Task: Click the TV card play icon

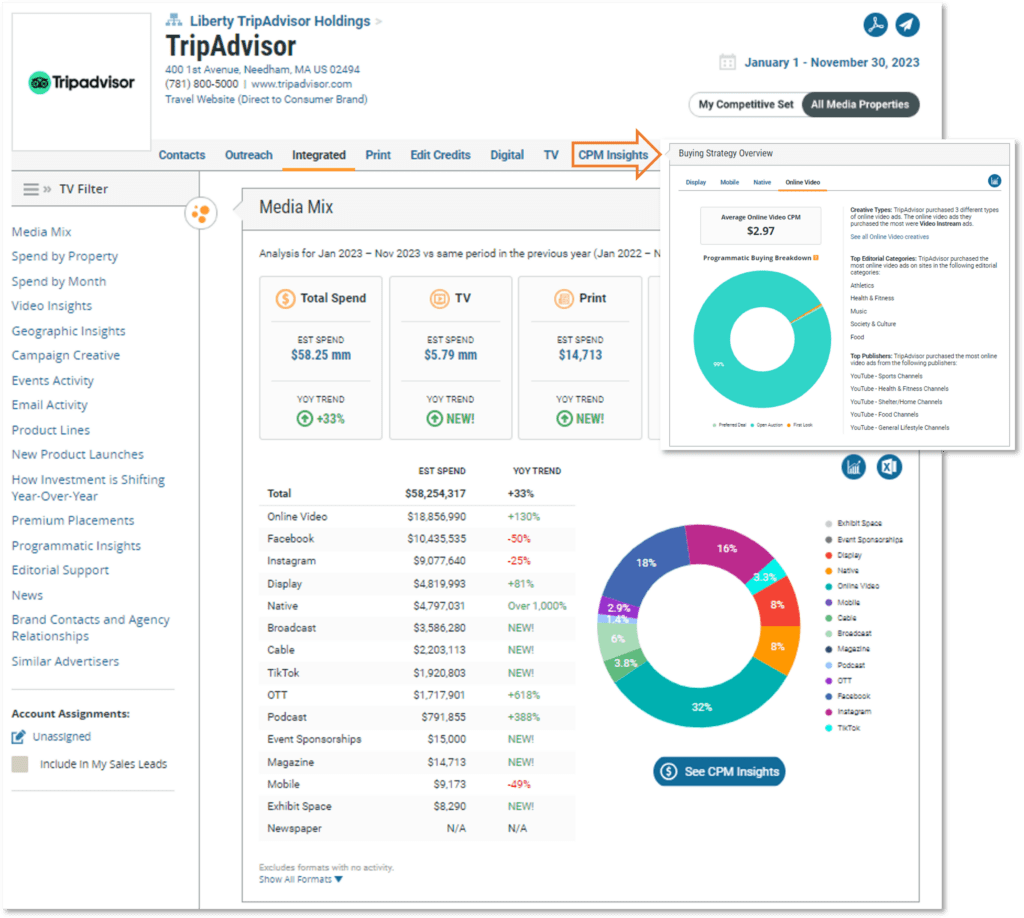Action: coord(440,298)
